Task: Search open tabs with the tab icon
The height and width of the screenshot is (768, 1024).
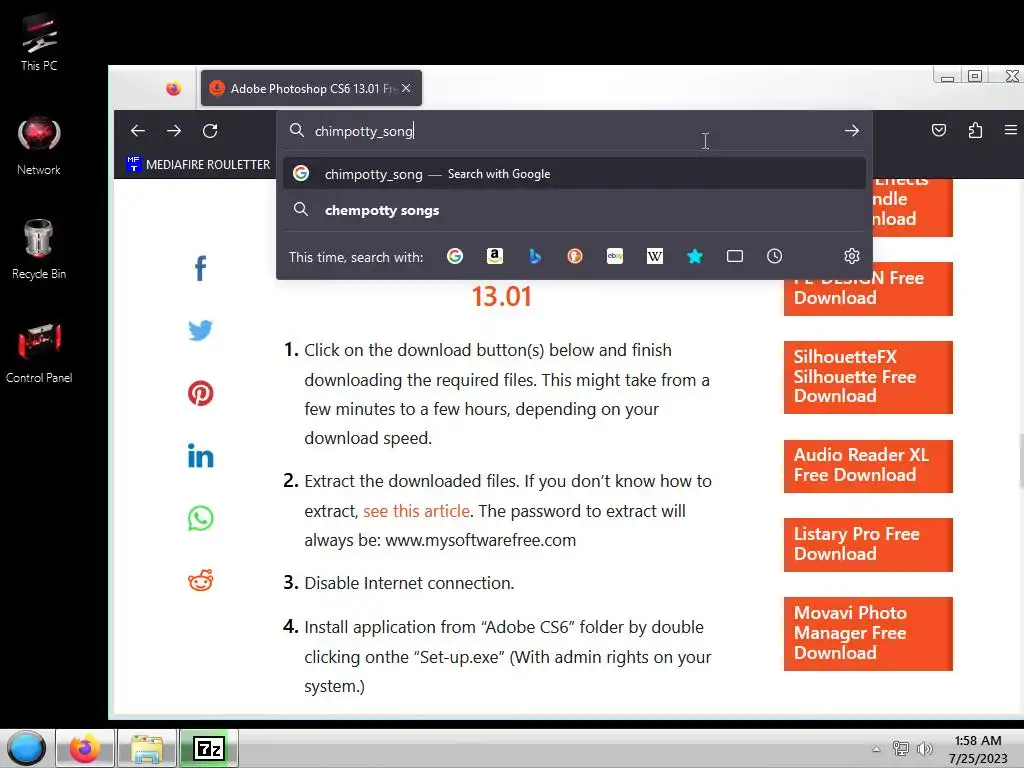Action: coord(735,256)
